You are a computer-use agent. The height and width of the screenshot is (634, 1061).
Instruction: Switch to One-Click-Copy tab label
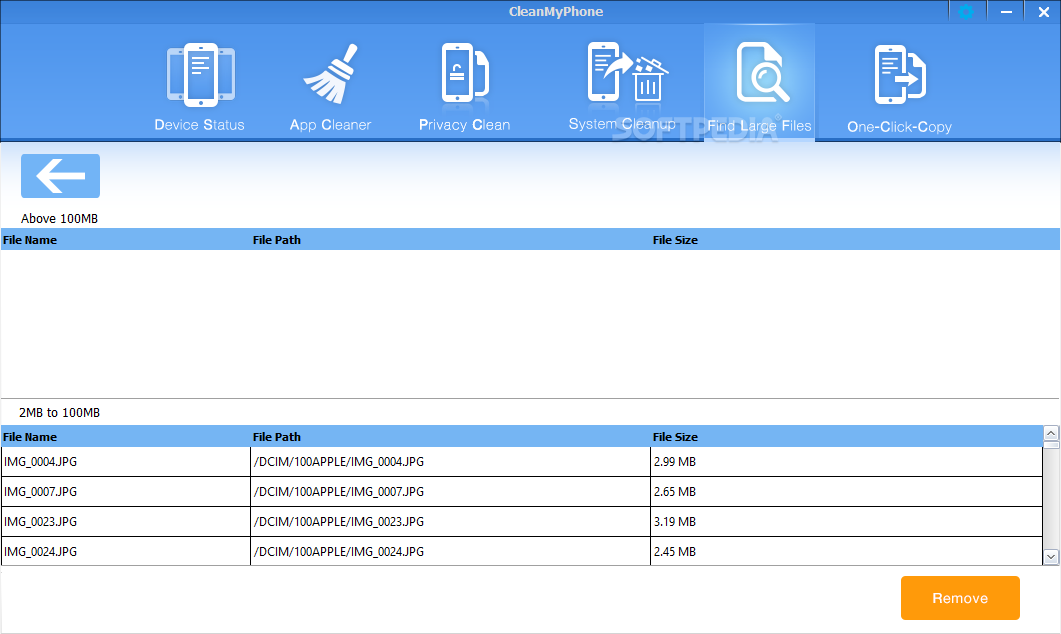click(x=899, y=127)
